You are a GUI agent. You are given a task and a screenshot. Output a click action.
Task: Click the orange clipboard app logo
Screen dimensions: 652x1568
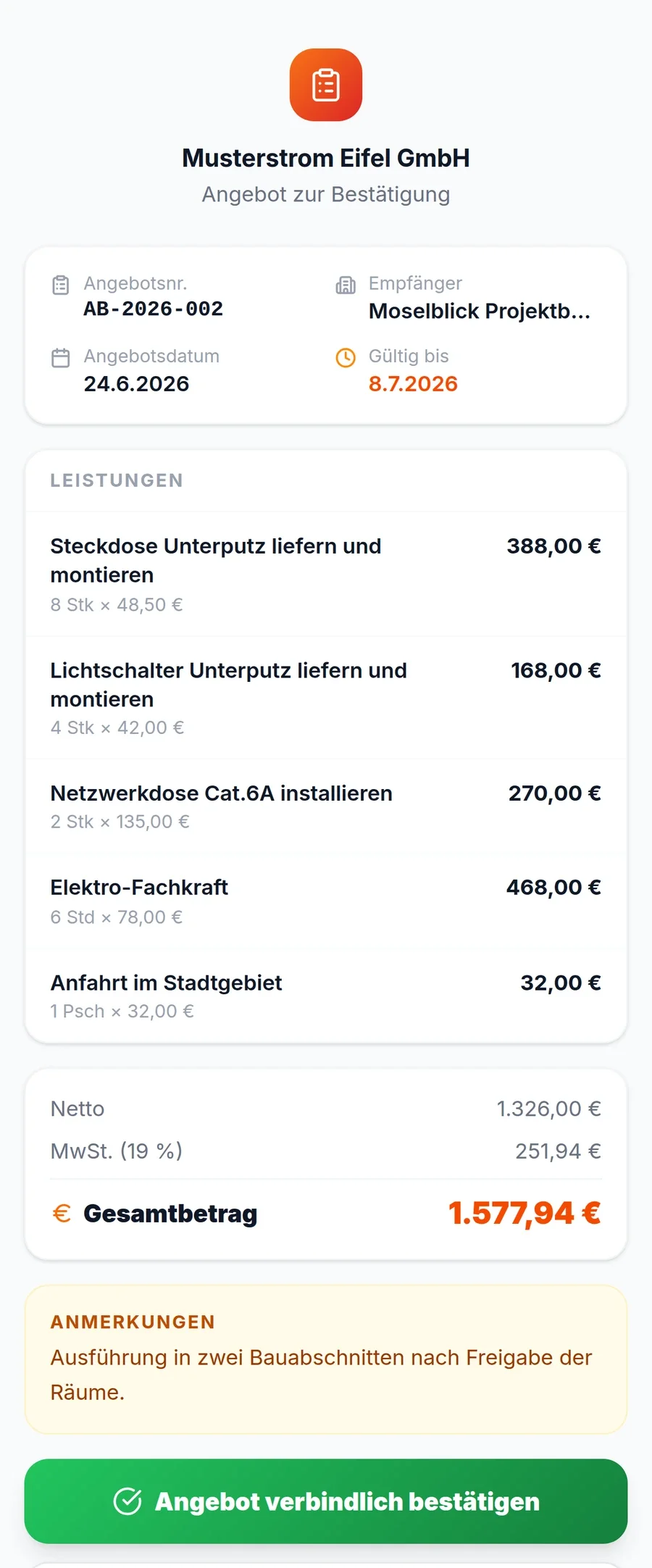click(326, 85)
